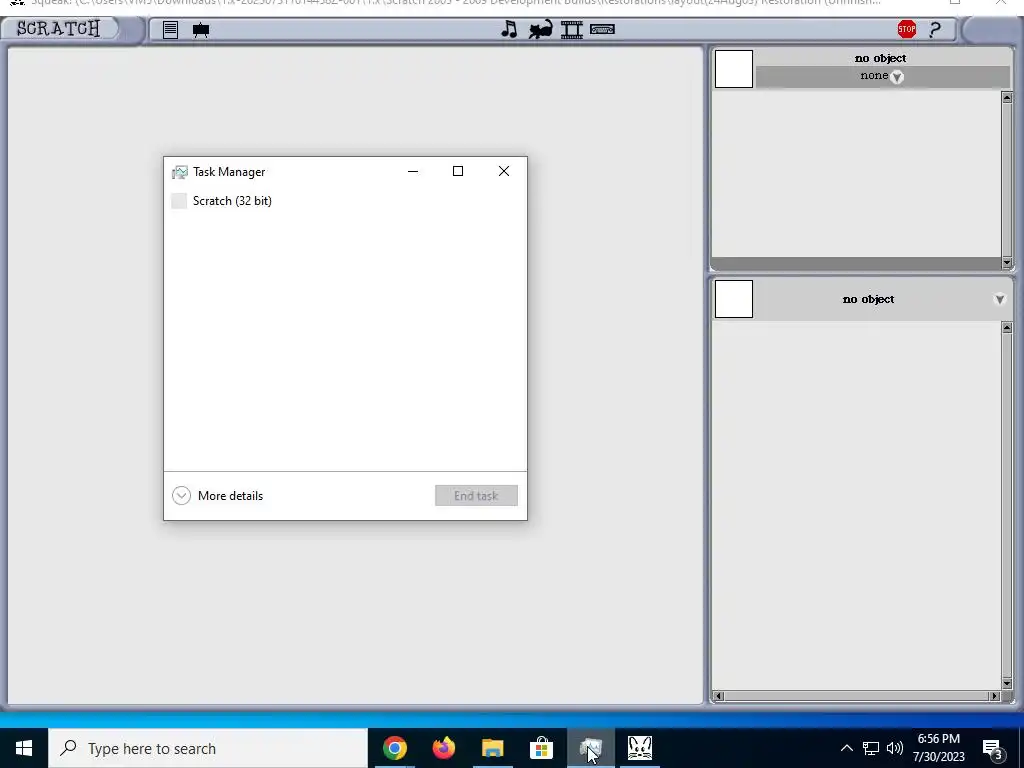Open the scripts list icon in Scratch toolbar
The height and width of the screenshot is (768, 1024).
click(170, 29)
